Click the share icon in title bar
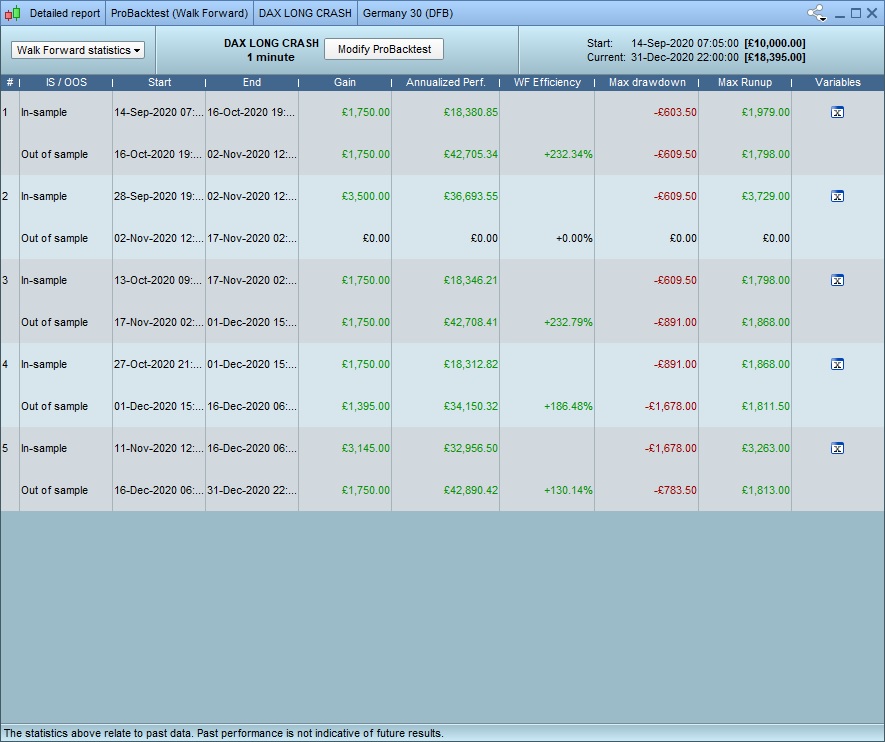 [817, 13]
